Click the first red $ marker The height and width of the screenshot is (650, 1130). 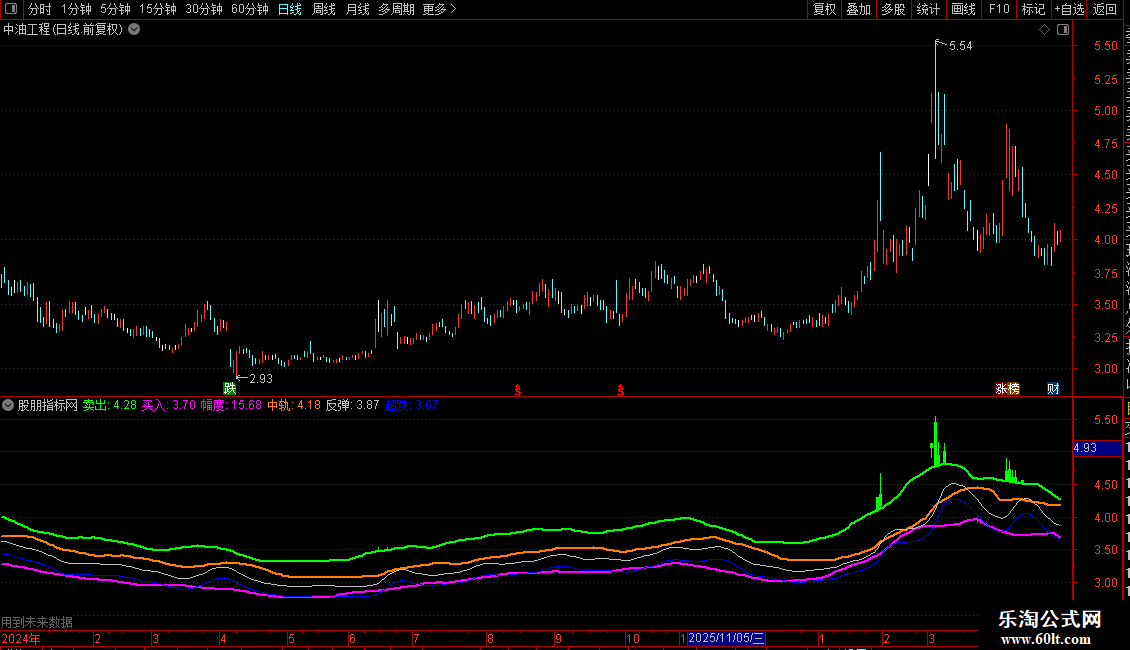pyautogui.click(x=517, y=390)
